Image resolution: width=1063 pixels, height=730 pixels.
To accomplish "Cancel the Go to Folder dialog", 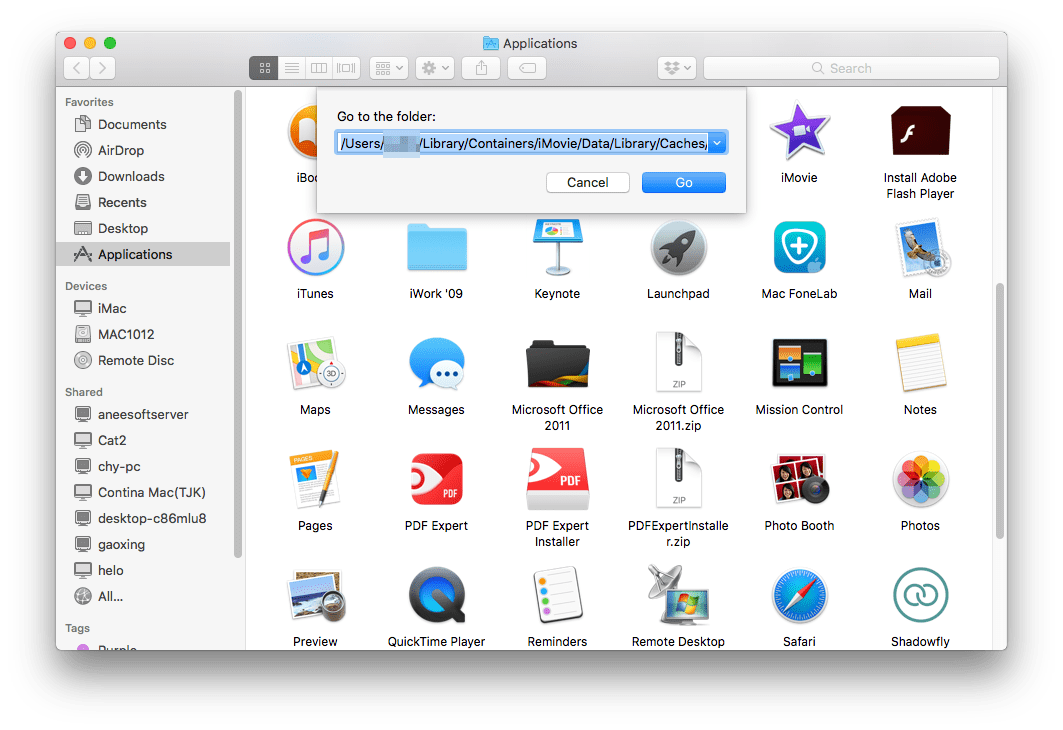I will click(x=587, y=182).
